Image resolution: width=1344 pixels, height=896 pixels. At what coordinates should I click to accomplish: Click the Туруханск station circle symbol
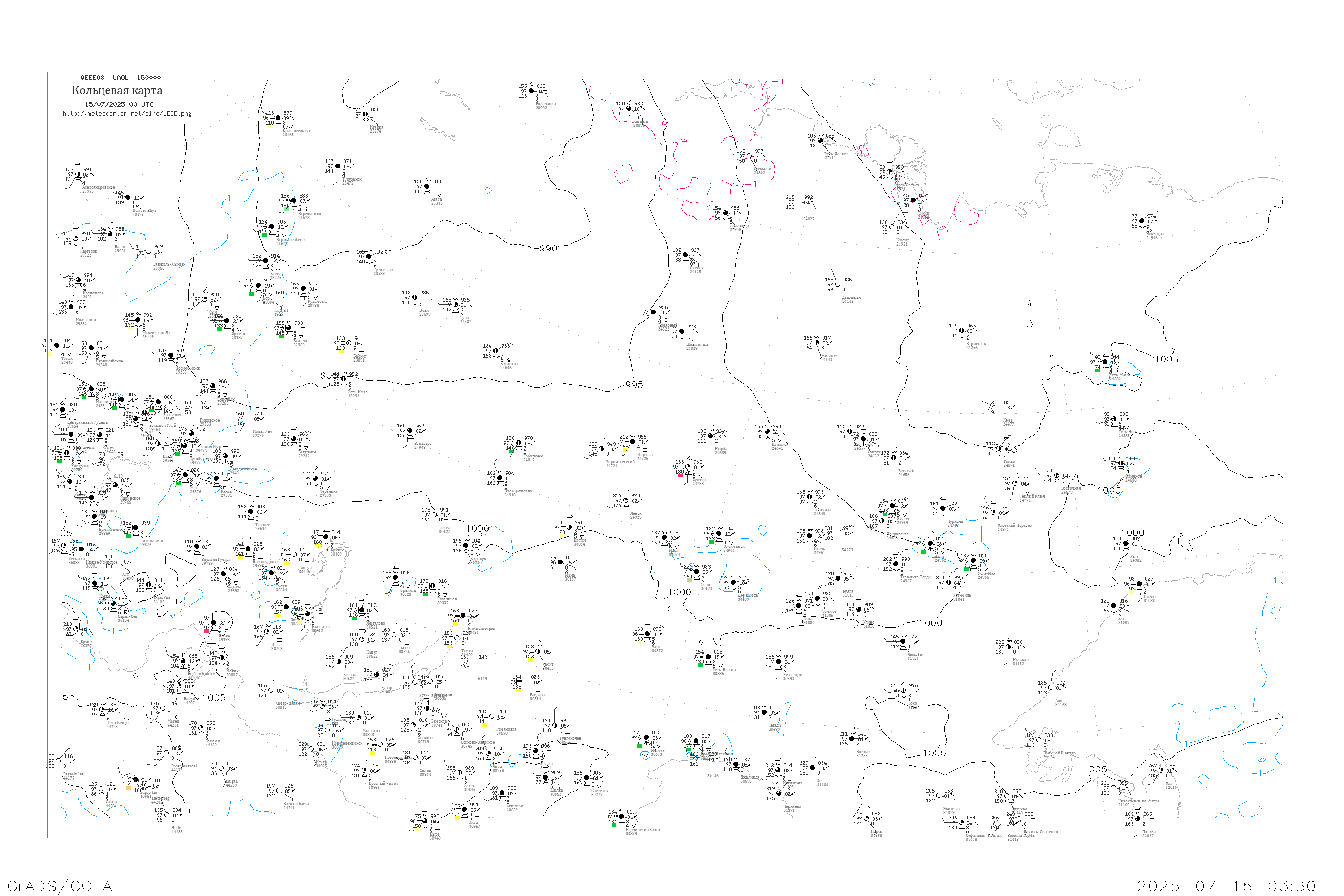pos(337,166)
